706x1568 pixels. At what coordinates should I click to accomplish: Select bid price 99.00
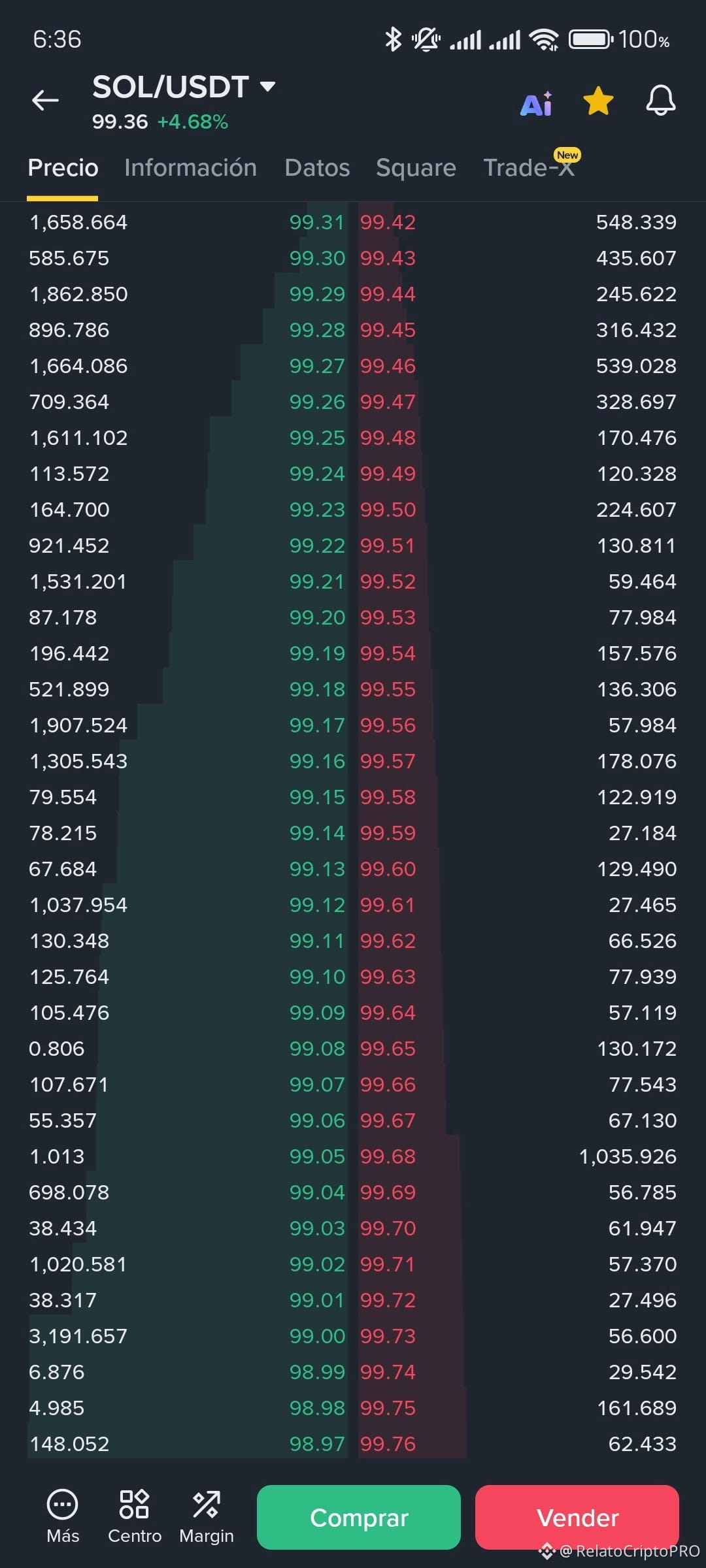pyautogui.click(x=317, y=1336)
